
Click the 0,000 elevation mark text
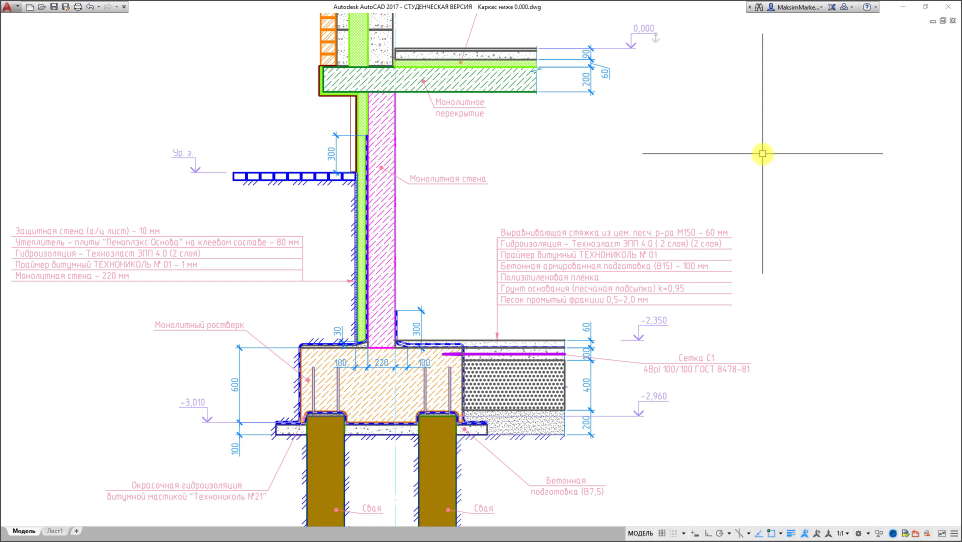click(x=644, y=28)
